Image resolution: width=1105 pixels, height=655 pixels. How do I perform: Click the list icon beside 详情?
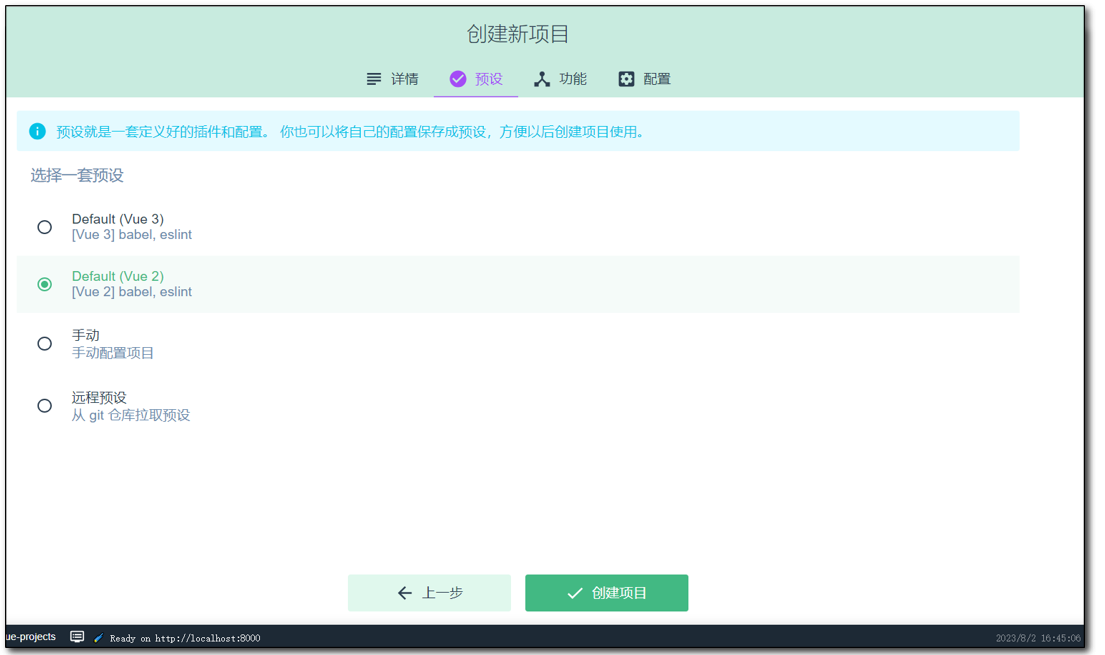point(374,79)
